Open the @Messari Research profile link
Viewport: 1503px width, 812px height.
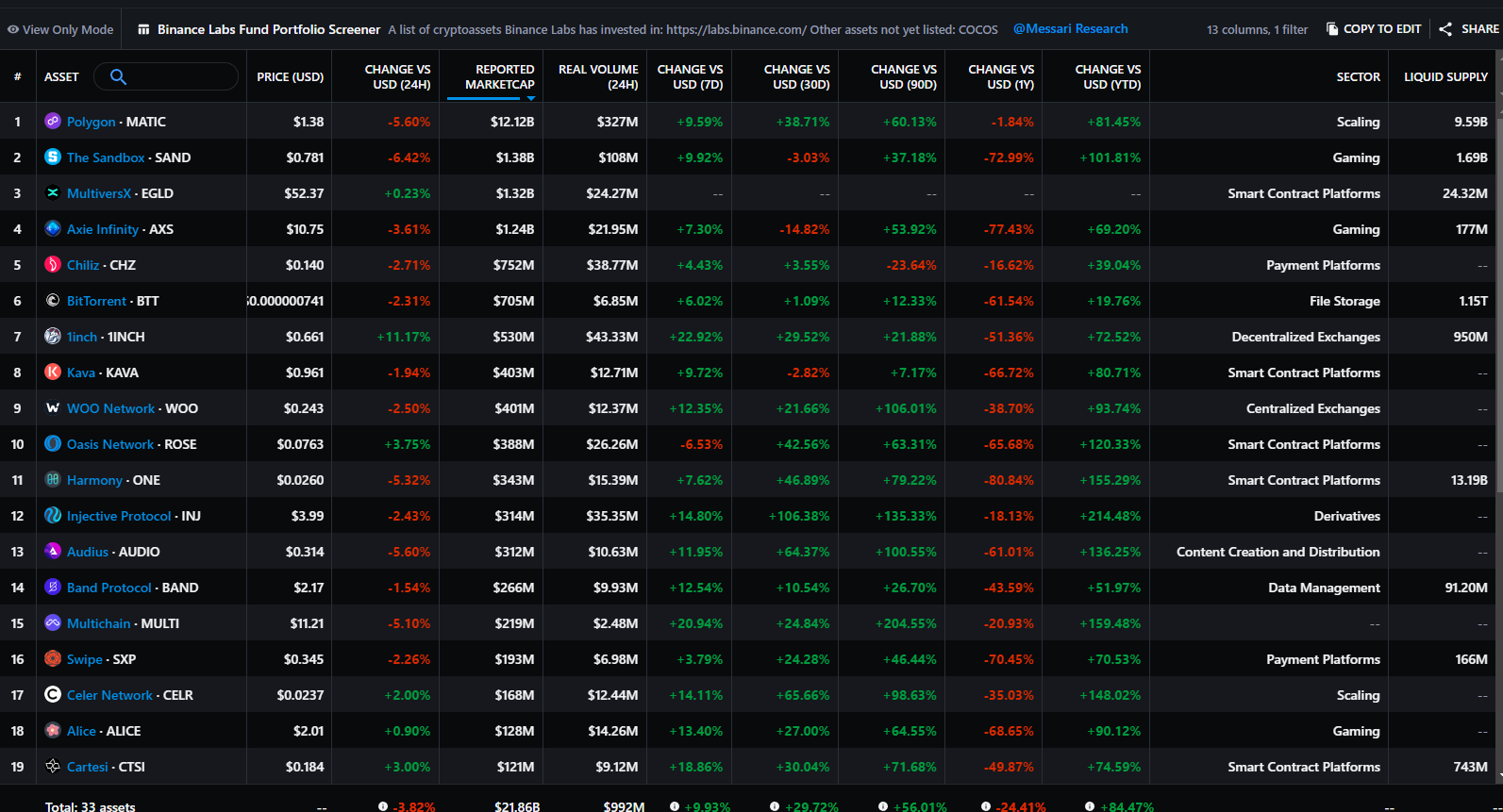click(1070, 29)
